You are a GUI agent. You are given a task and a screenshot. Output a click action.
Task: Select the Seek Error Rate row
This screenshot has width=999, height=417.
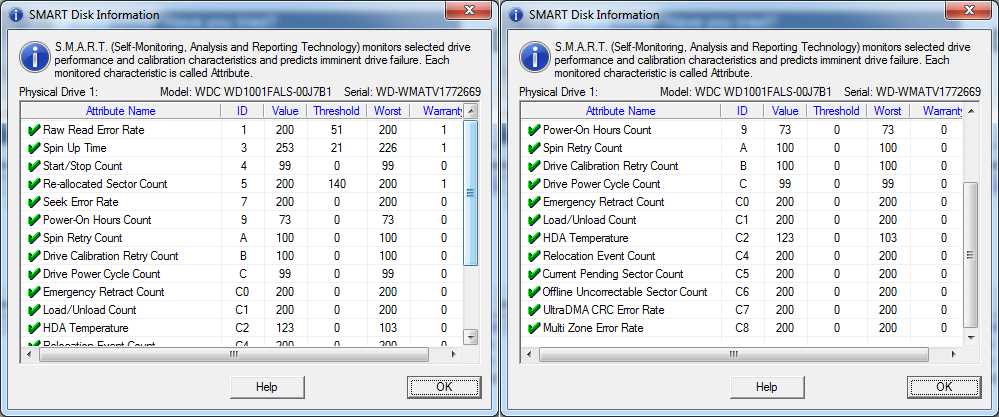[x=243, y=202]
